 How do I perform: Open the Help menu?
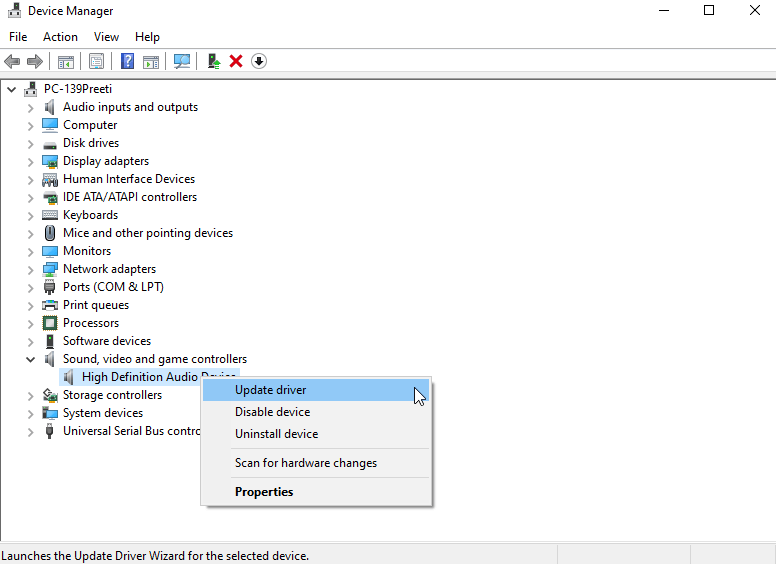(147, 37)
